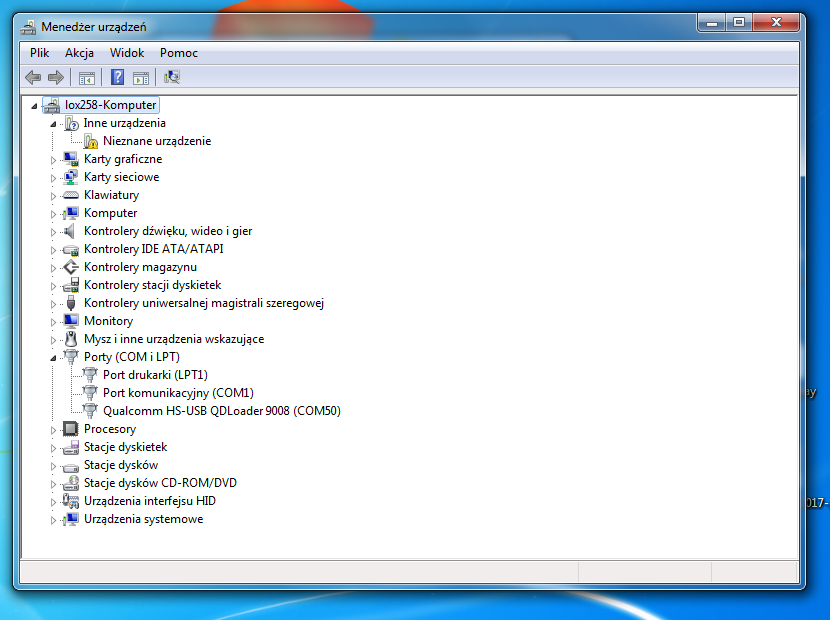Click the Back arrow toolbar button
The height and width of the screenshot is (620, 830).
[x=33, y=77]
